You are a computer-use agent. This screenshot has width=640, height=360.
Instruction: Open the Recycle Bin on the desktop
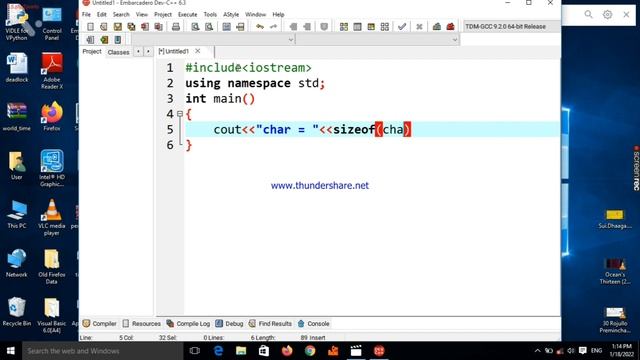[x=17, y=312]
